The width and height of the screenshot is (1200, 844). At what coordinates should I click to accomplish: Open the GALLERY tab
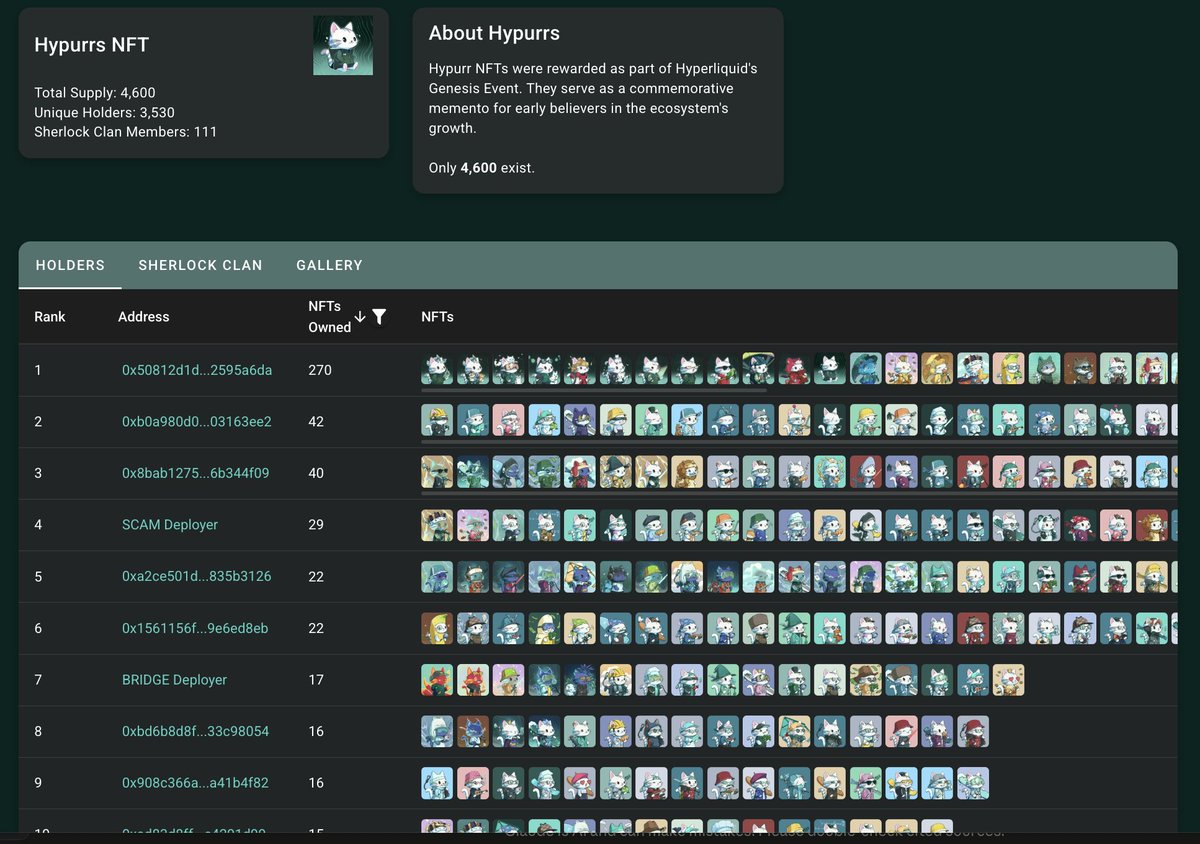tap(329, 265)
